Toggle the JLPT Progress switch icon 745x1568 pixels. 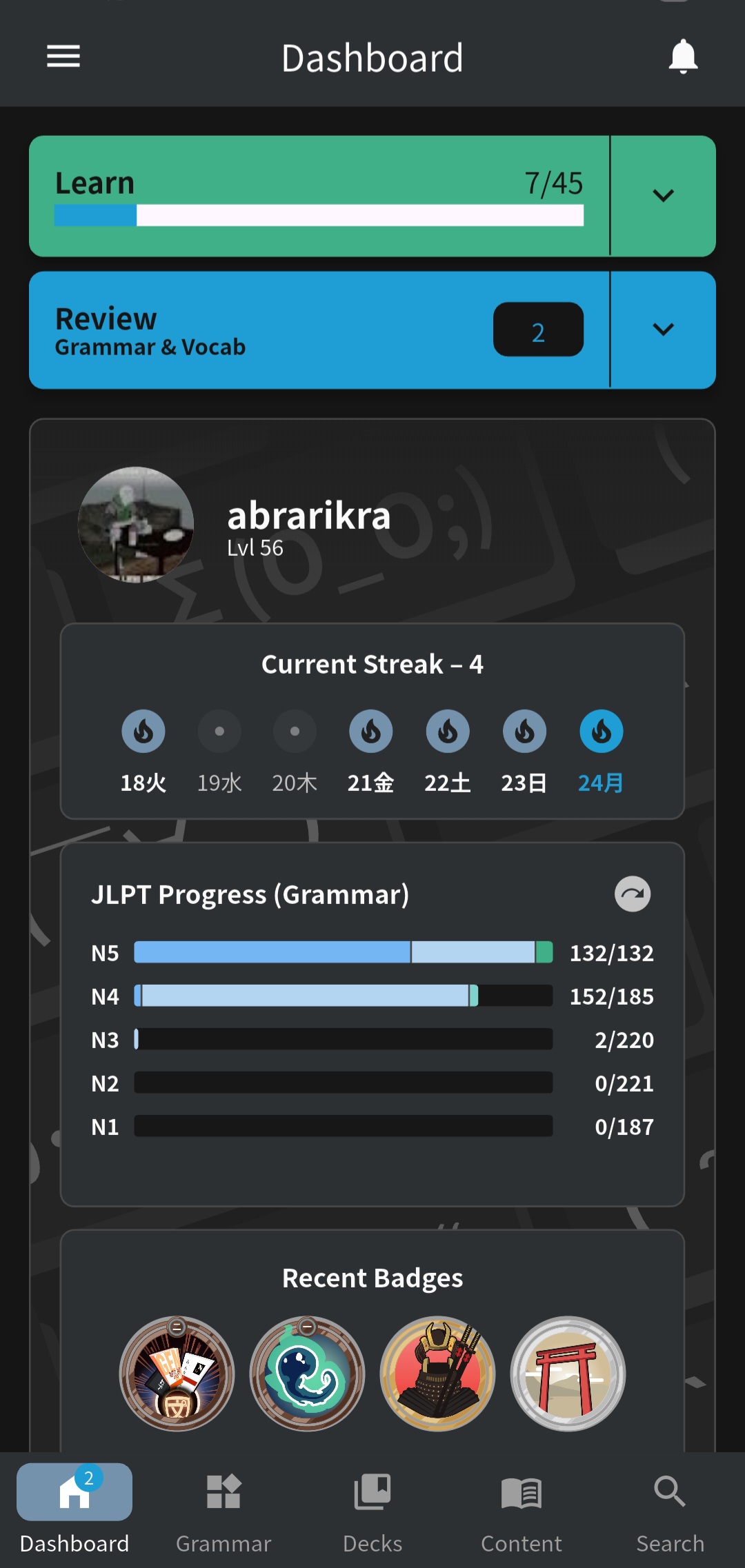coord(633,894)
